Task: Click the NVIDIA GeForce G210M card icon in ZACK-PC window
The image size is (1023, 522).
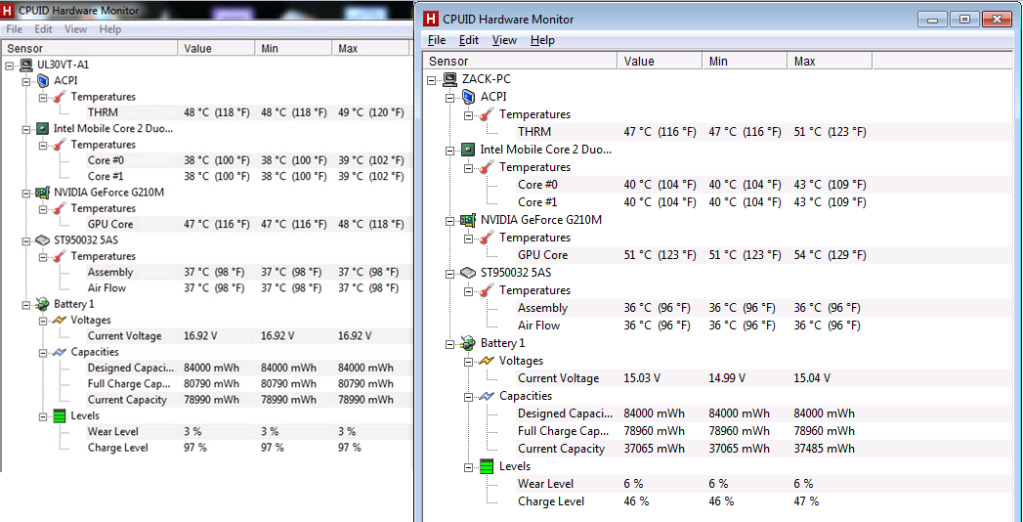Action: [468, 220]
